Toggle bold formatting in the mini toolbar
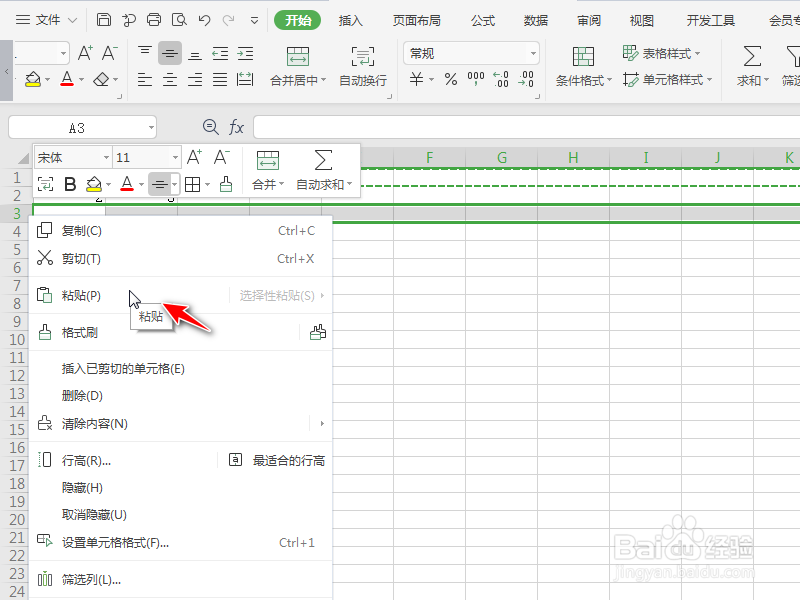The image size is (800, 600). tap(68, 183)
